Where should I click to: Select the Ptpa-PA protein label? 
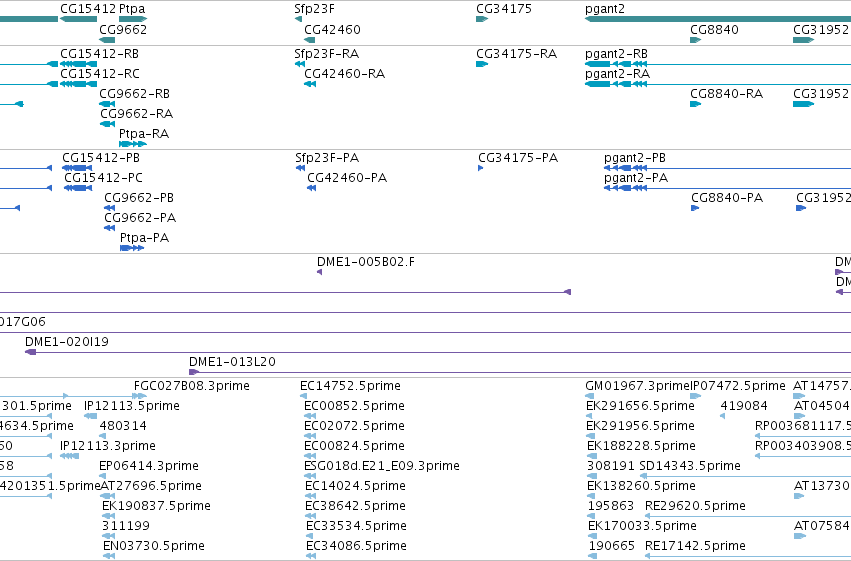(144, 238)
